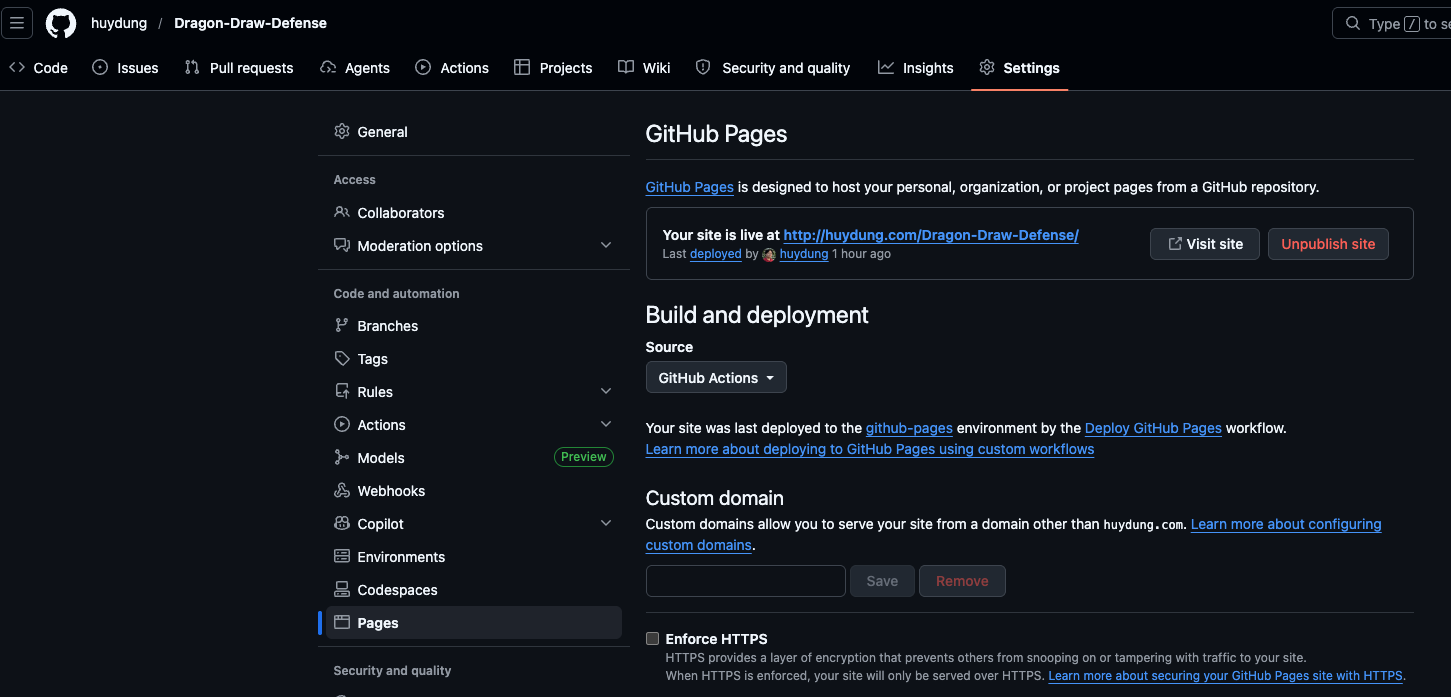
Task: Click the custom domain Remove button
Action: [x=962, y=581]
